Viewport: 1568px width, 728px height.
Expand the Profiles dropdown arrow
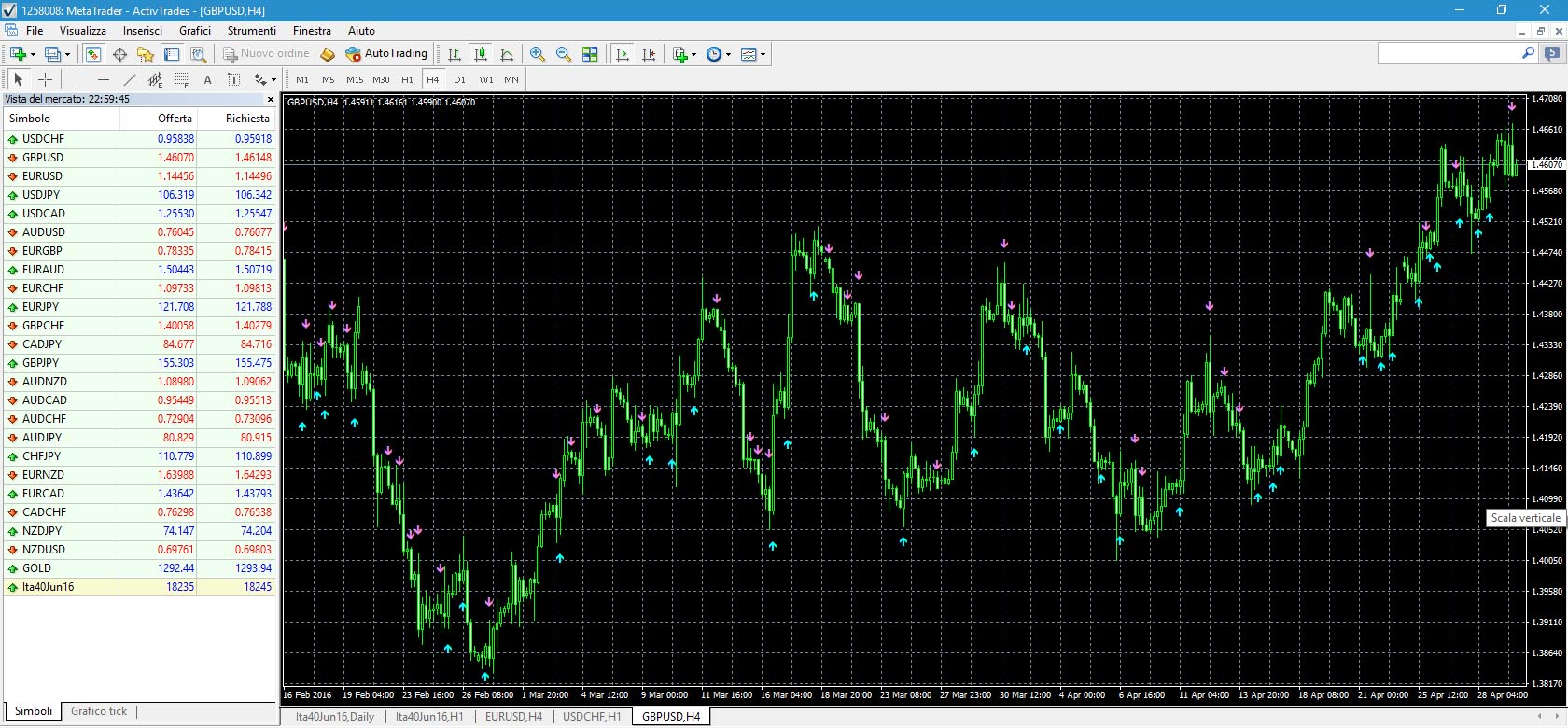coord(68,54)
